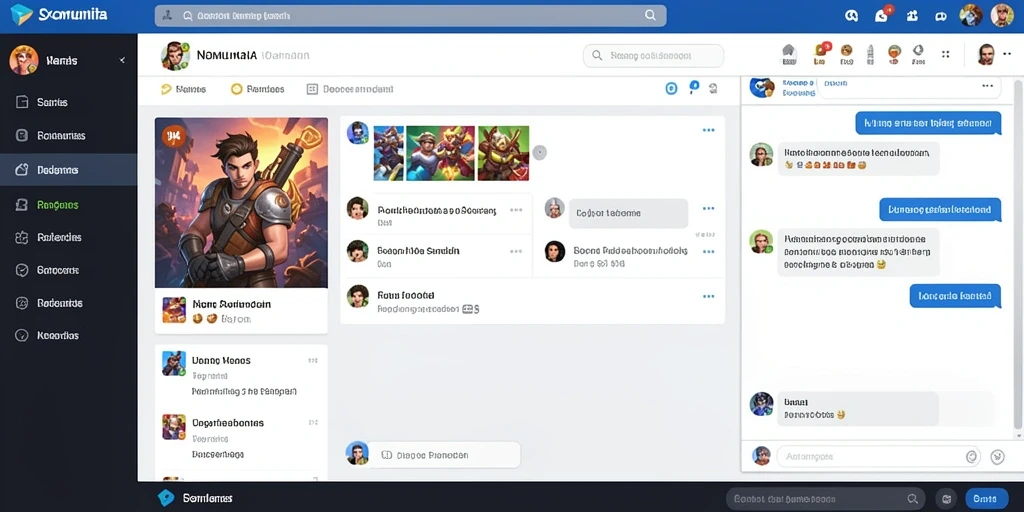
Task: Click the round icon beside the bottom-bar blue button
Action: pyautogui.click(x=946, y=498)
